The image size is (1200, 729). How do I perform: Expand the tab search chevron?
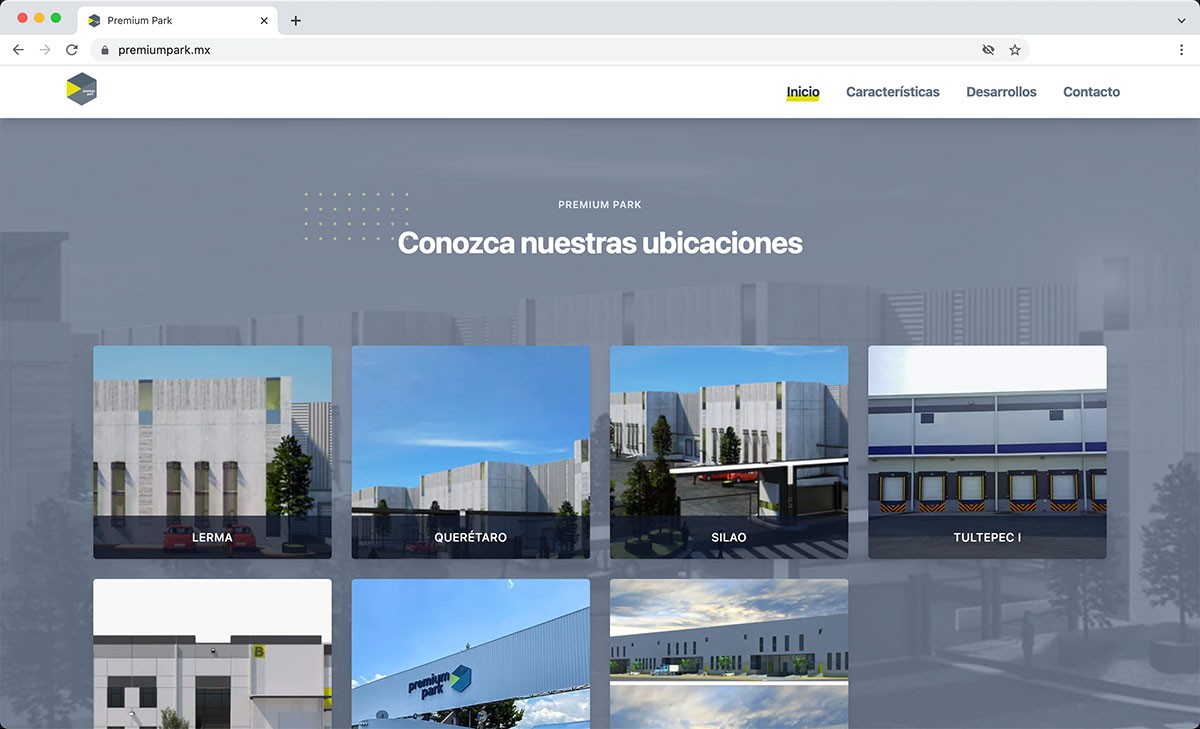tap(1181, 21)
